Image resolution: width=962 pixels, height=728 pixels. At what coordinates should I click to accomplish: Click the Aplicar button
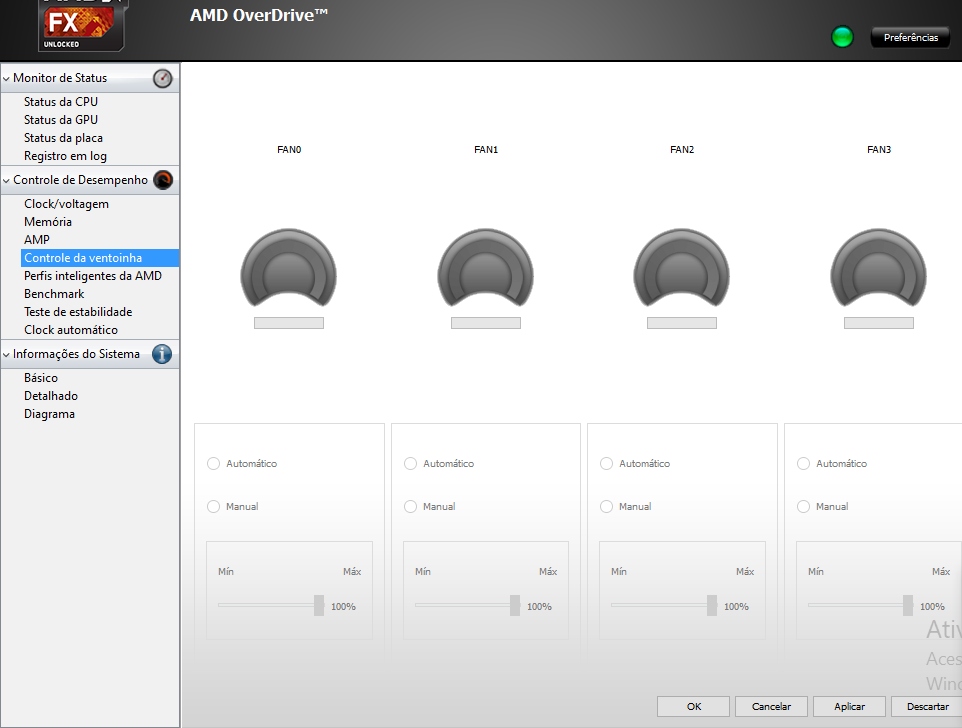point(849,707)
